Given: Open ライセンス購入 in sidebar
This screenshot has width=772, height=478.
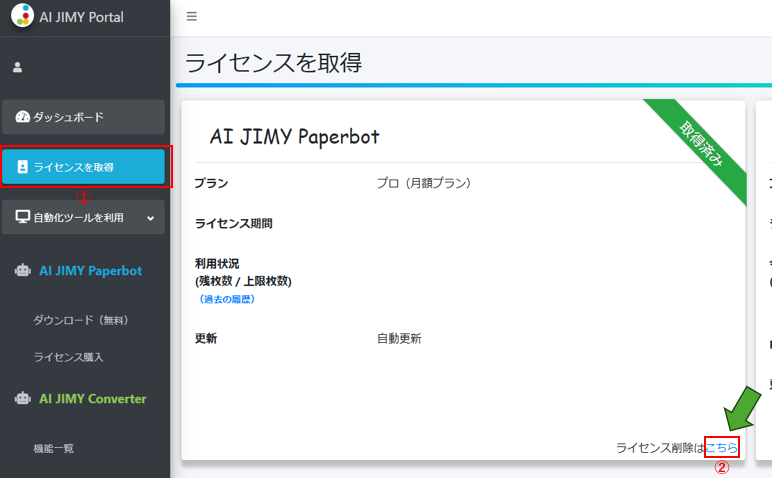Looking at the screenshot, I should [x=68, y=357].
